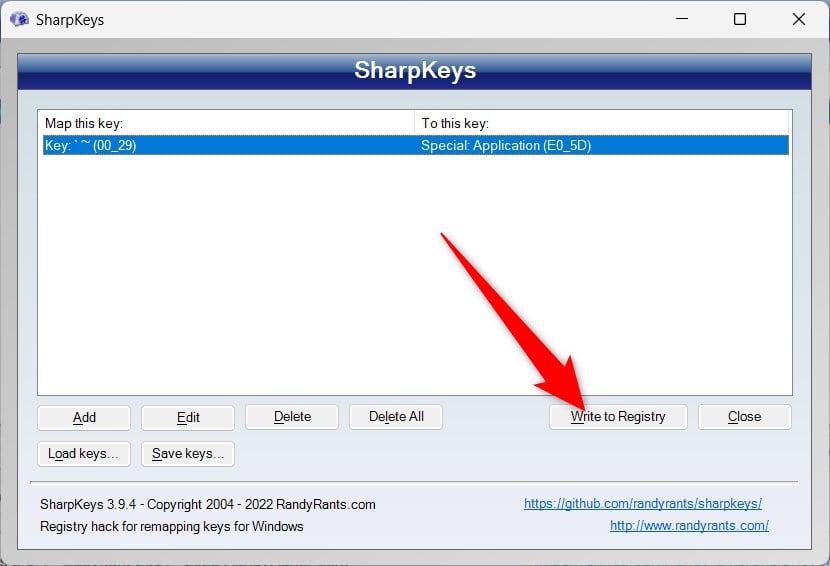Viewport: 830px width, 566px height.
Task: Click Write to Registry button
Action: click(618, 417)
